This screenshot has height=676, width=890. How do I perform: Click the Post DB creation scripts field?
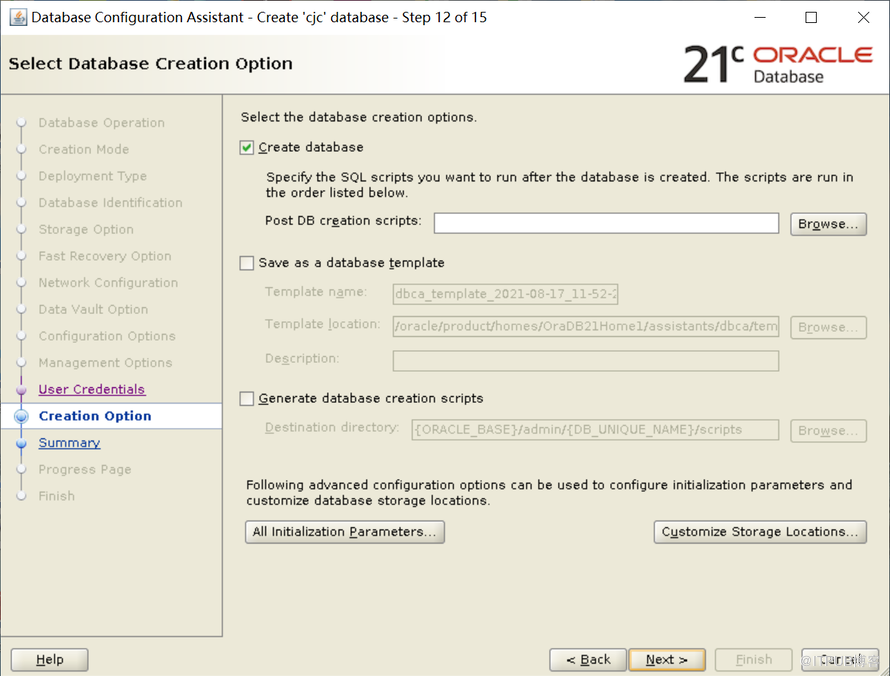[x=606, y=223]
